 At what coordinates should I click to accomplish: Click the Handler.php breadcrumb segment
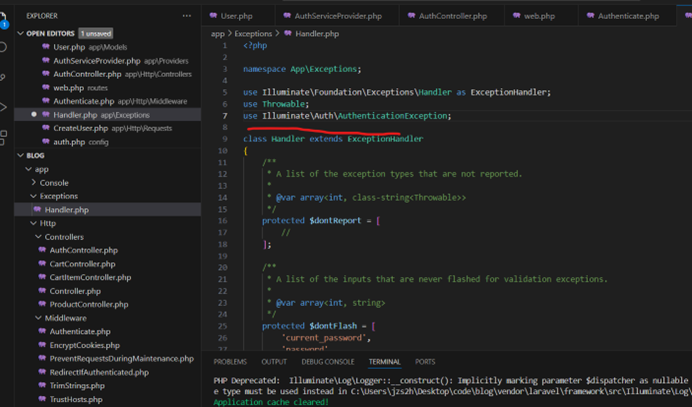[x=317, y=34]
